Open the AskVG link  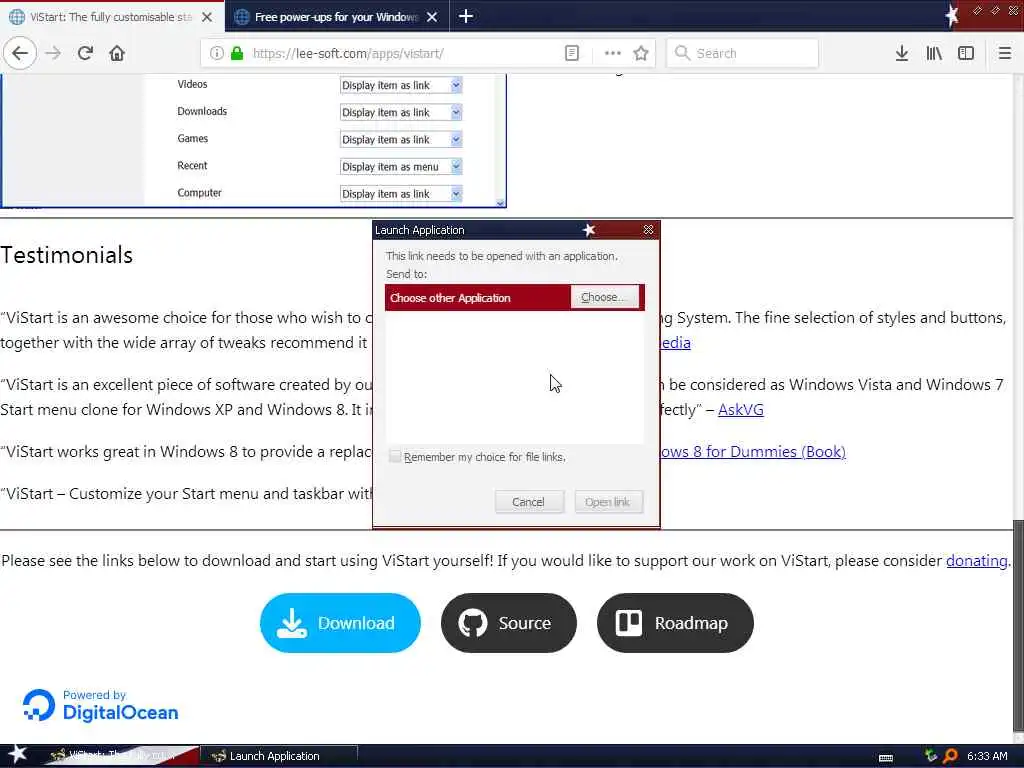pos(741,409)
